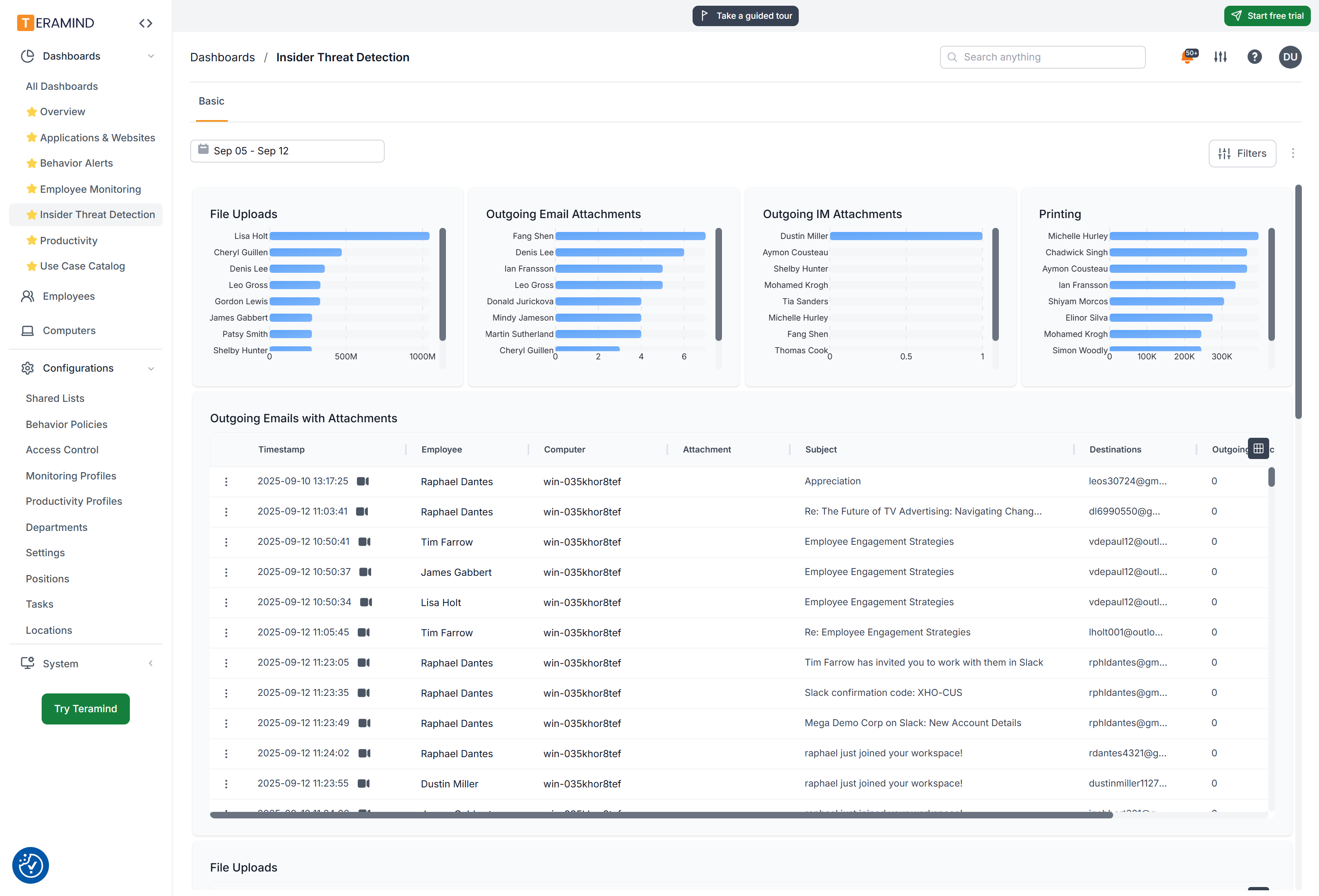Open All Dashboards in the sidebar
Screen dimensions: 1319x896
click(x=62, y=86)
